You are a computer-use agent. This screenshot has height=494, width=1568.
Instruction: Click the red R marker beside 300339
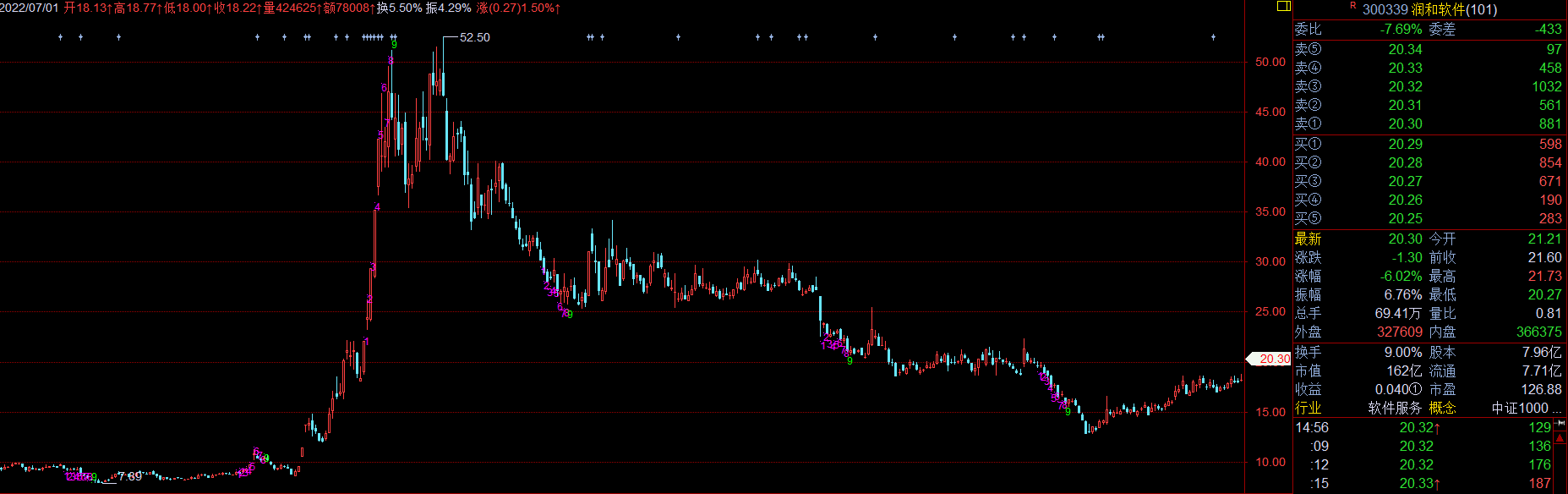coord(1352,6)
